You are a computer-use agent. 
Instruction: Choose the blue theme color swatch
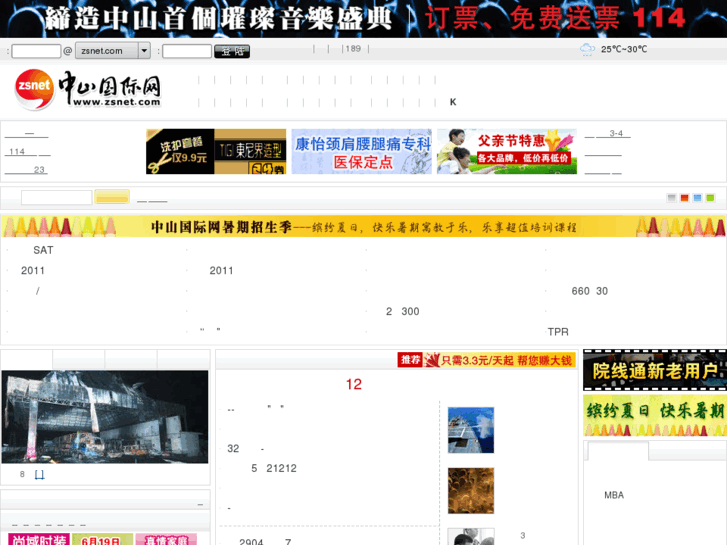[x=697, y=198]
